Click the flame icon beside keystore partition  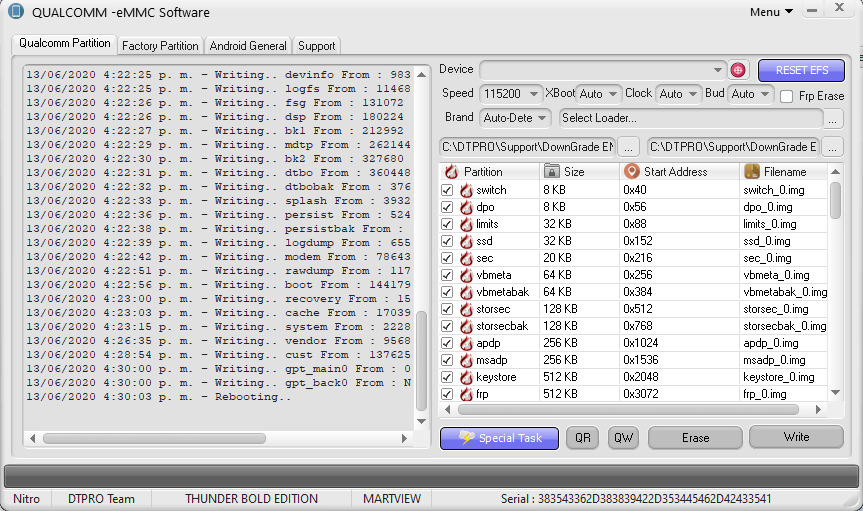[466, 377]
